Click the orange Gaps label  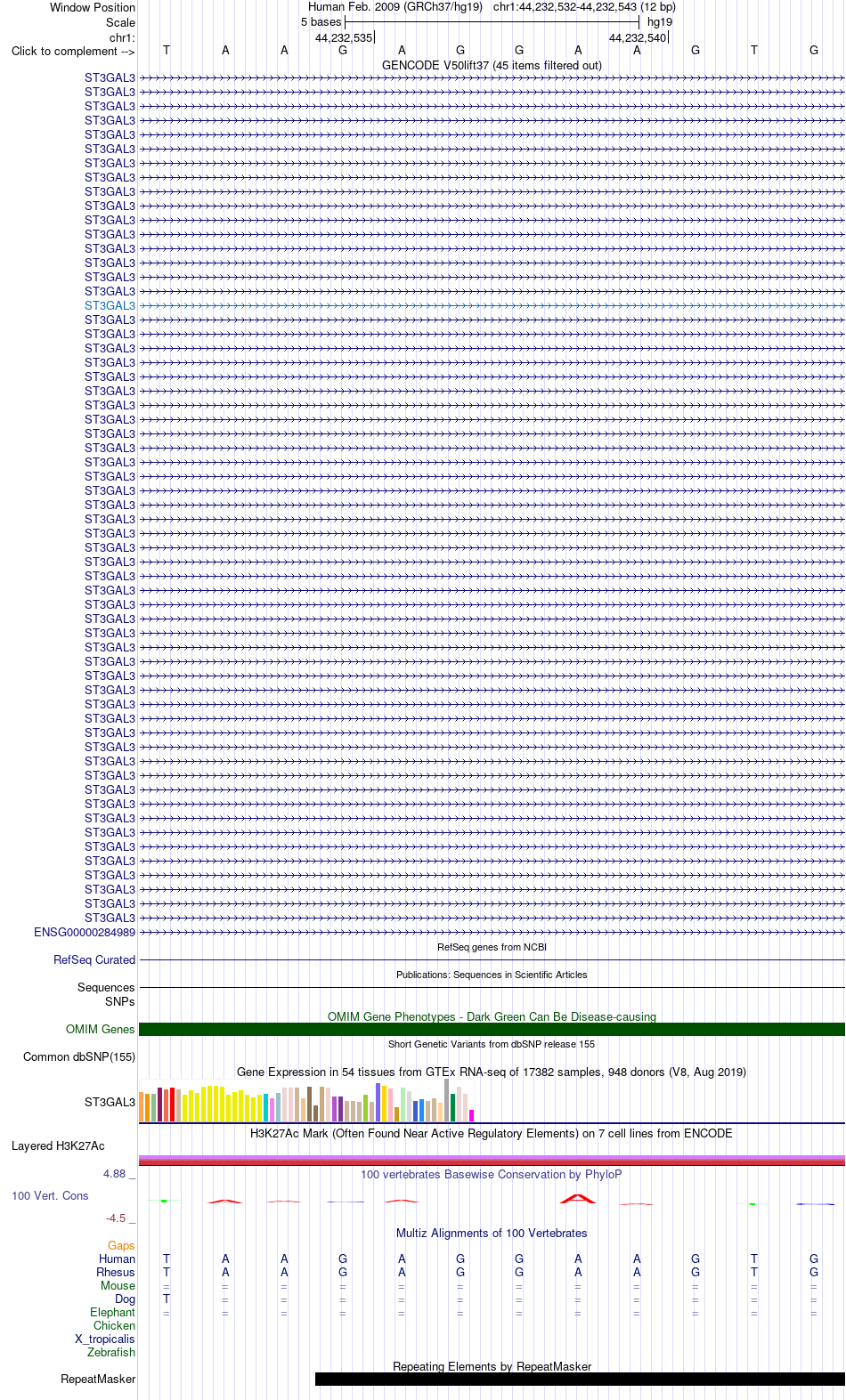(121, 1245)
